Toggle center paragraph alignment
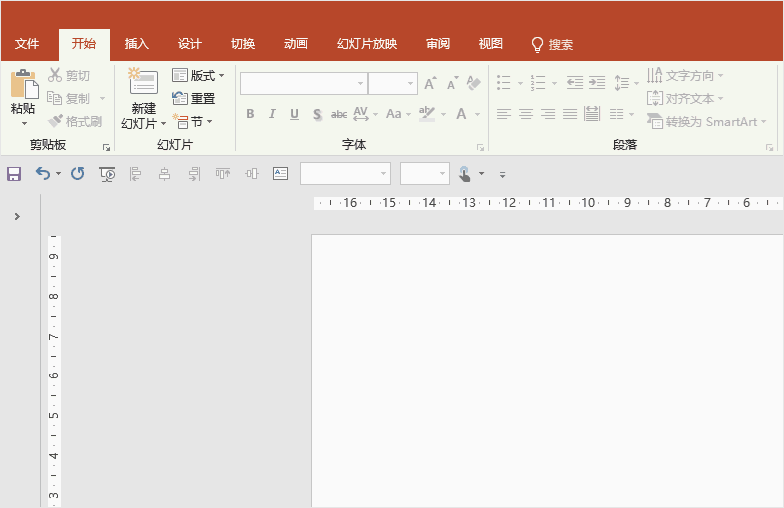The height and width of the screenshot is (508, 784). tap(526, 114)
